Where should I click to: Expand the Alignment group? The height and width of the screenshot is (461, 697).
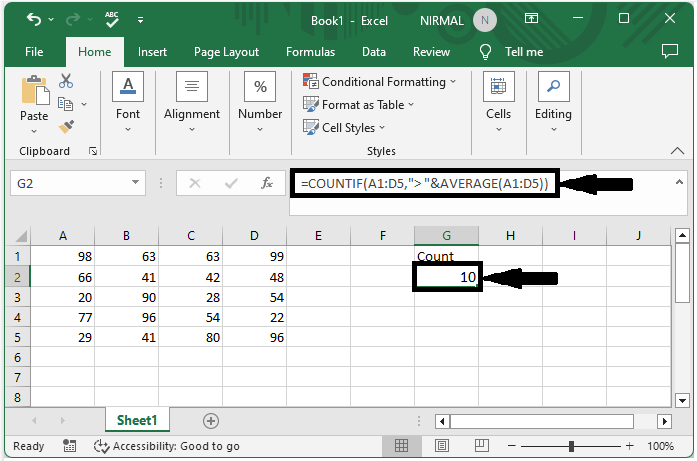[x=192, y=102]
